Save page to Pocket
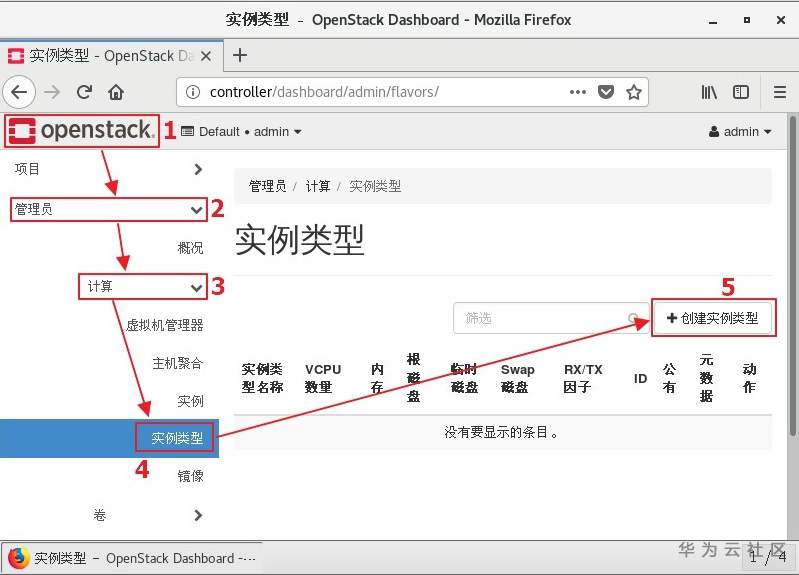Viewport: 799px width, 575px height. pos(605,92)
